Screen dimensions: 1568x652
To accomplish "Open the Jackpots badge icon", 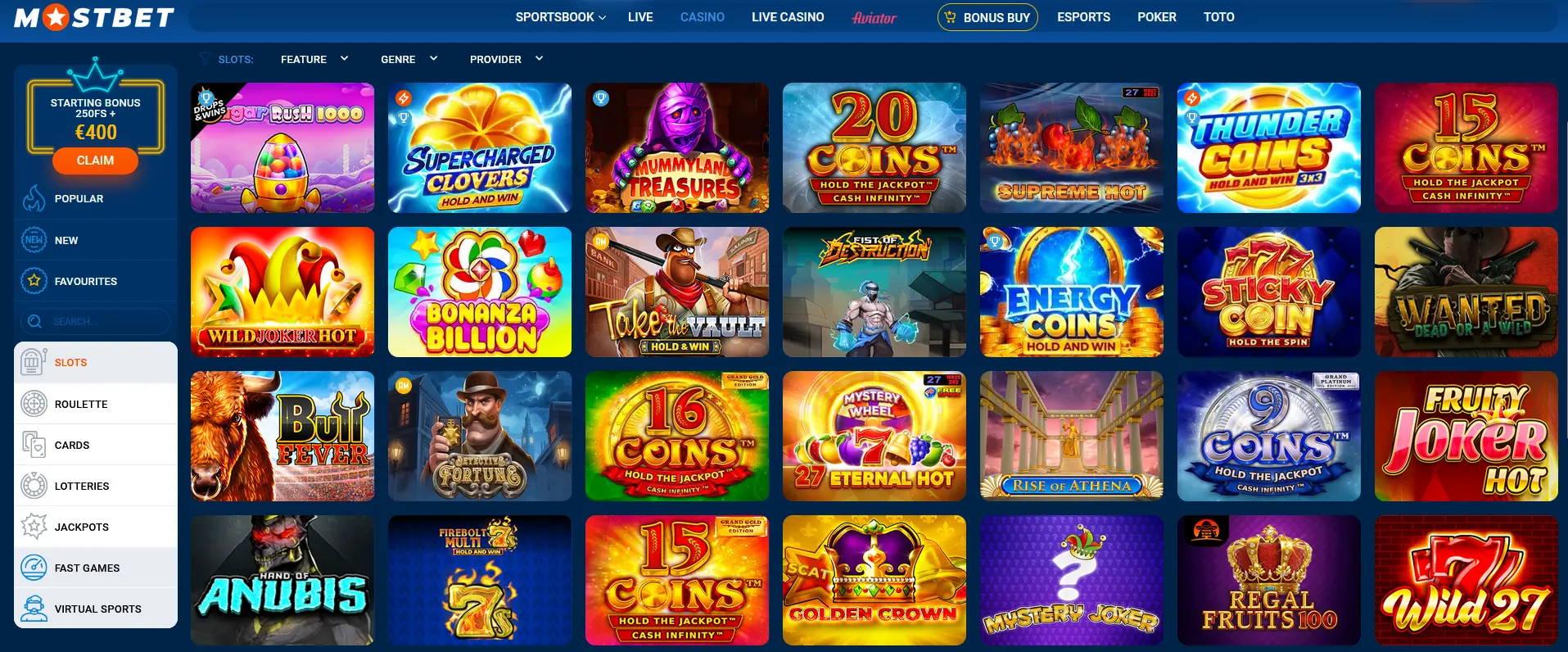I will coord(34,527).
